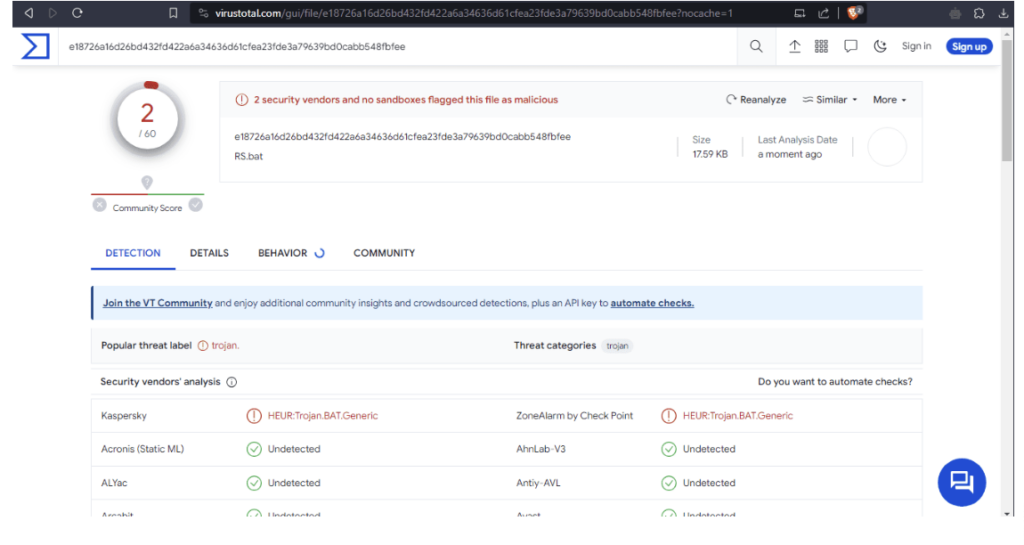The image size is (1024, 545).
Task: Switch to the DETECTION tab
Action: click(x=133, y=253)
